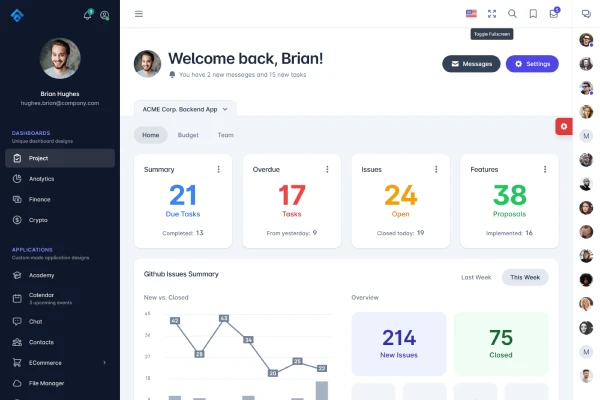600x400 pixels.
Task: Switch to the Budget tab
Action: pos(188,135)
